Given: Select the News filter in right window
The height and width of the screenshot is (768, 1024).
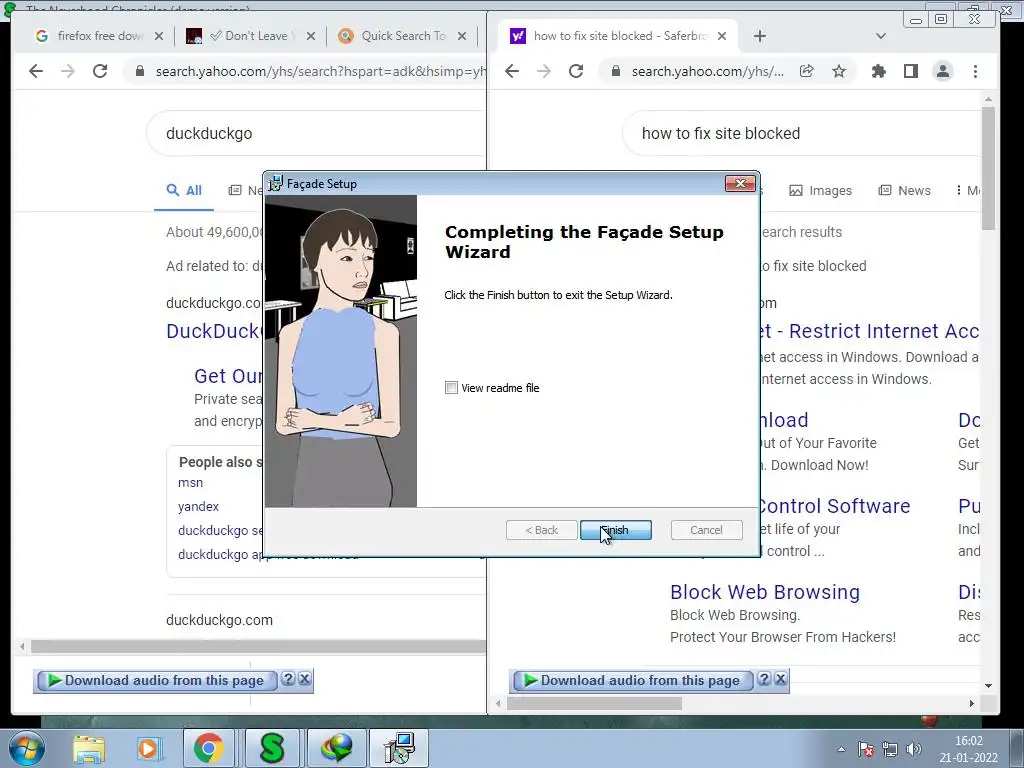Looking at the screenshot, I should (x=904, y=191).
